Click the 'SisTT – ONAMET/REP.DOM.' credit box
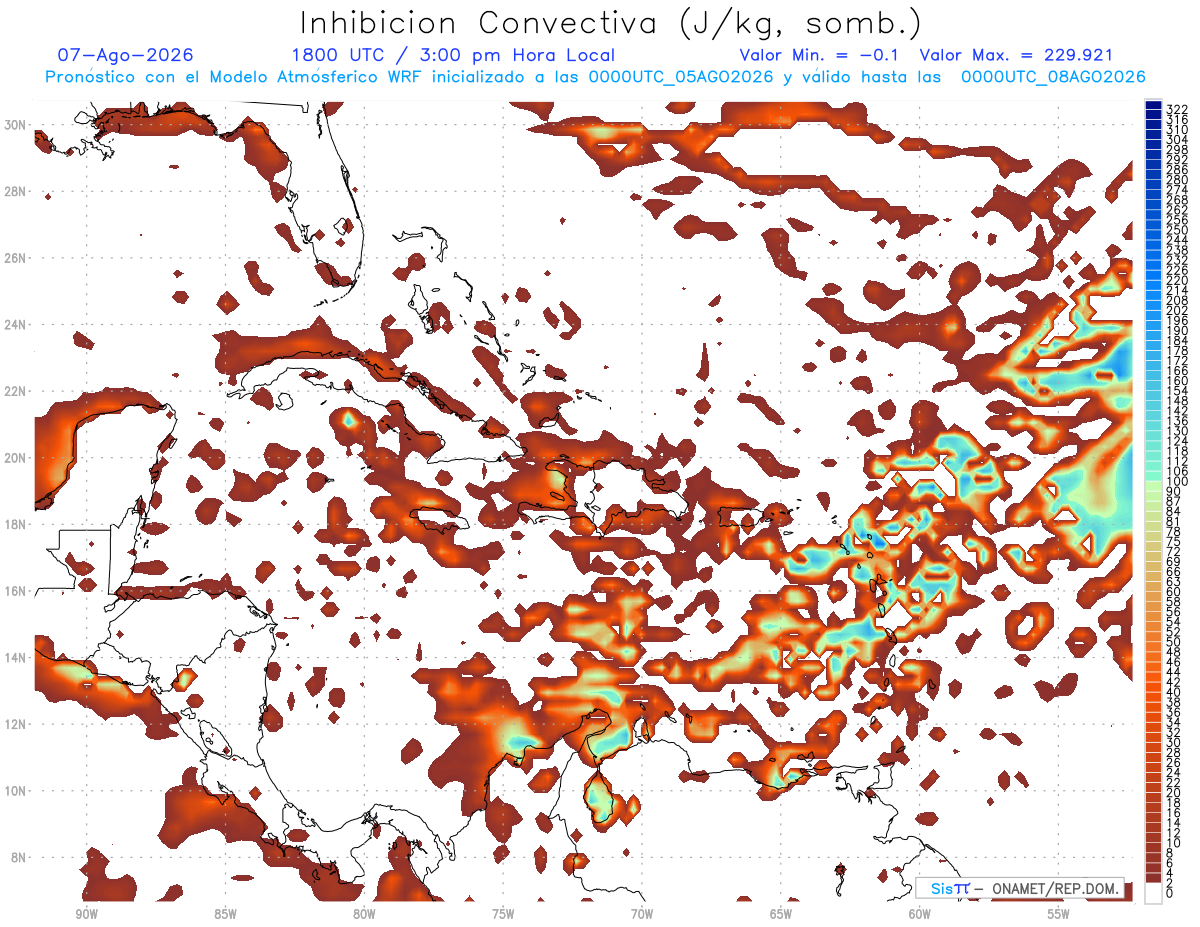The width and height of the screenshot is (1200, 927). [1019, 889]
